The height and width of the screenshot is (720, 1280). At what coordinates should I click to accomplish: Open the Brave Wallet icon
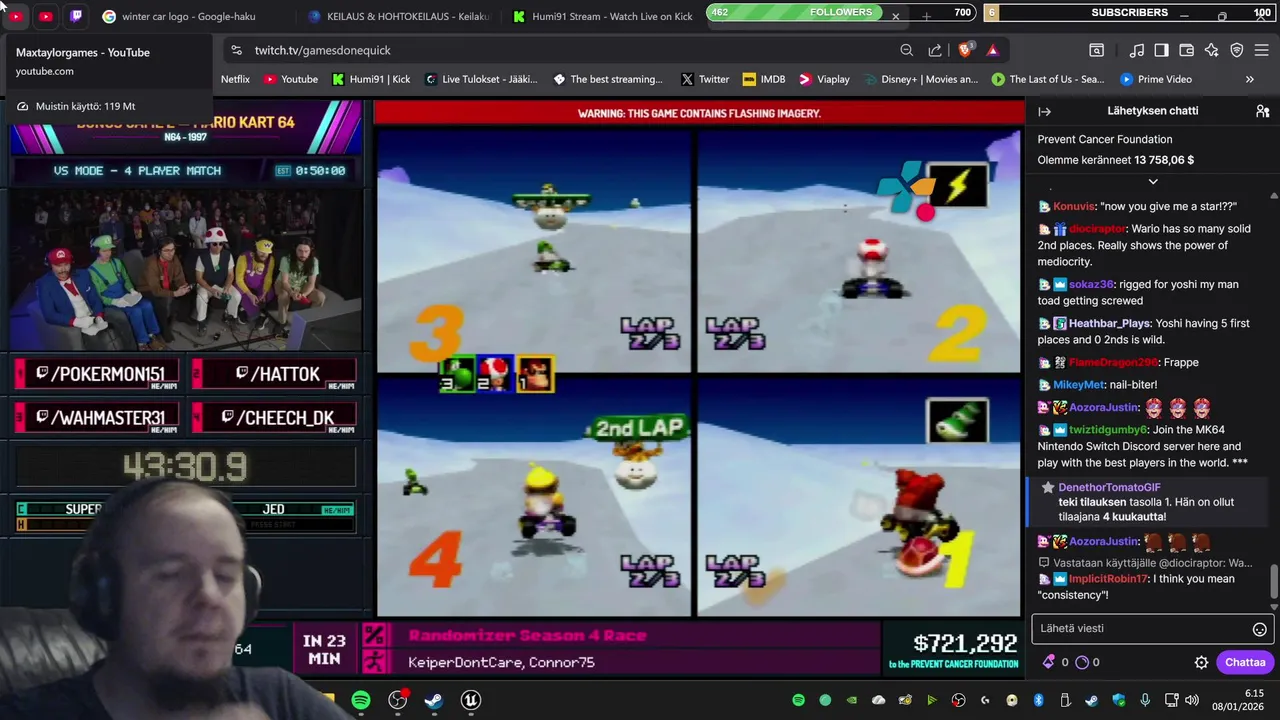click(1186, 50)
